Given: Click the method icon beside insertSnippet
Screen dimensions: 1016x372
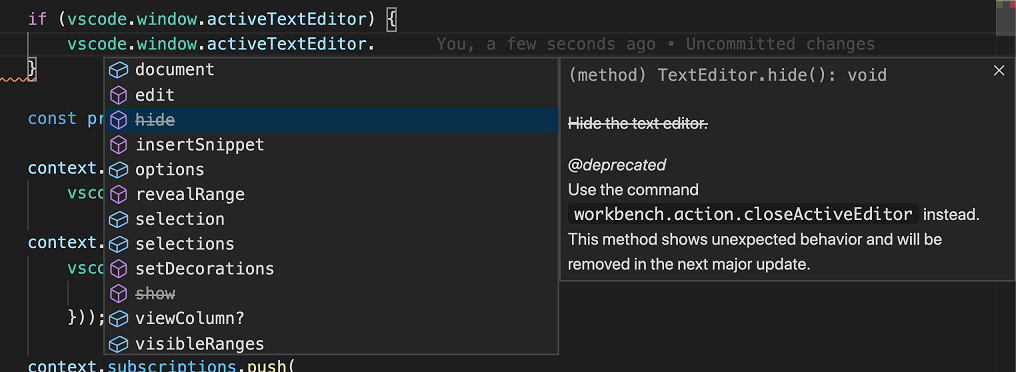Looking at the screenshot, I should coord(119,145).
